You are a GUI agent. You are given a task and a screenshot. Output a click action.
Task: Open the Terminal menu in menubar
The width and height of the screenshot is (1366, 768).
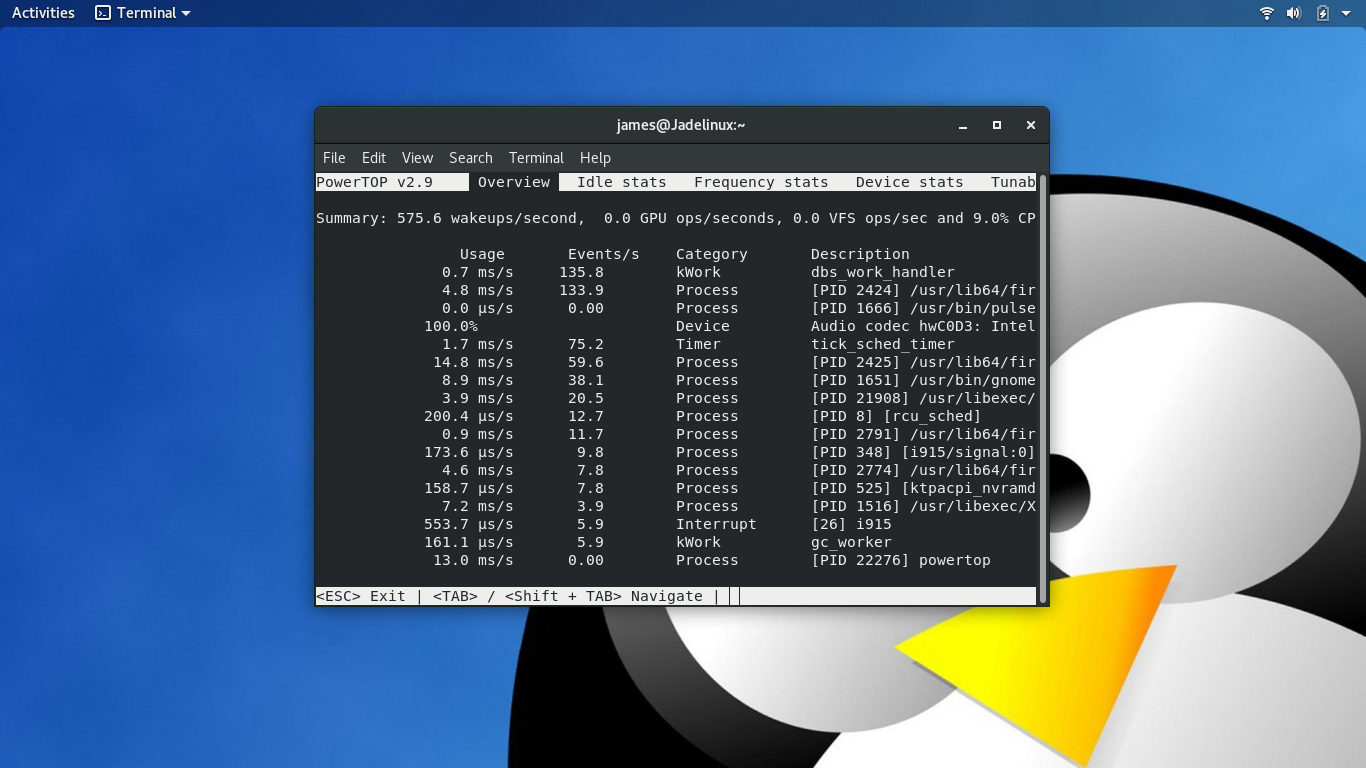(x=536, y=158)
